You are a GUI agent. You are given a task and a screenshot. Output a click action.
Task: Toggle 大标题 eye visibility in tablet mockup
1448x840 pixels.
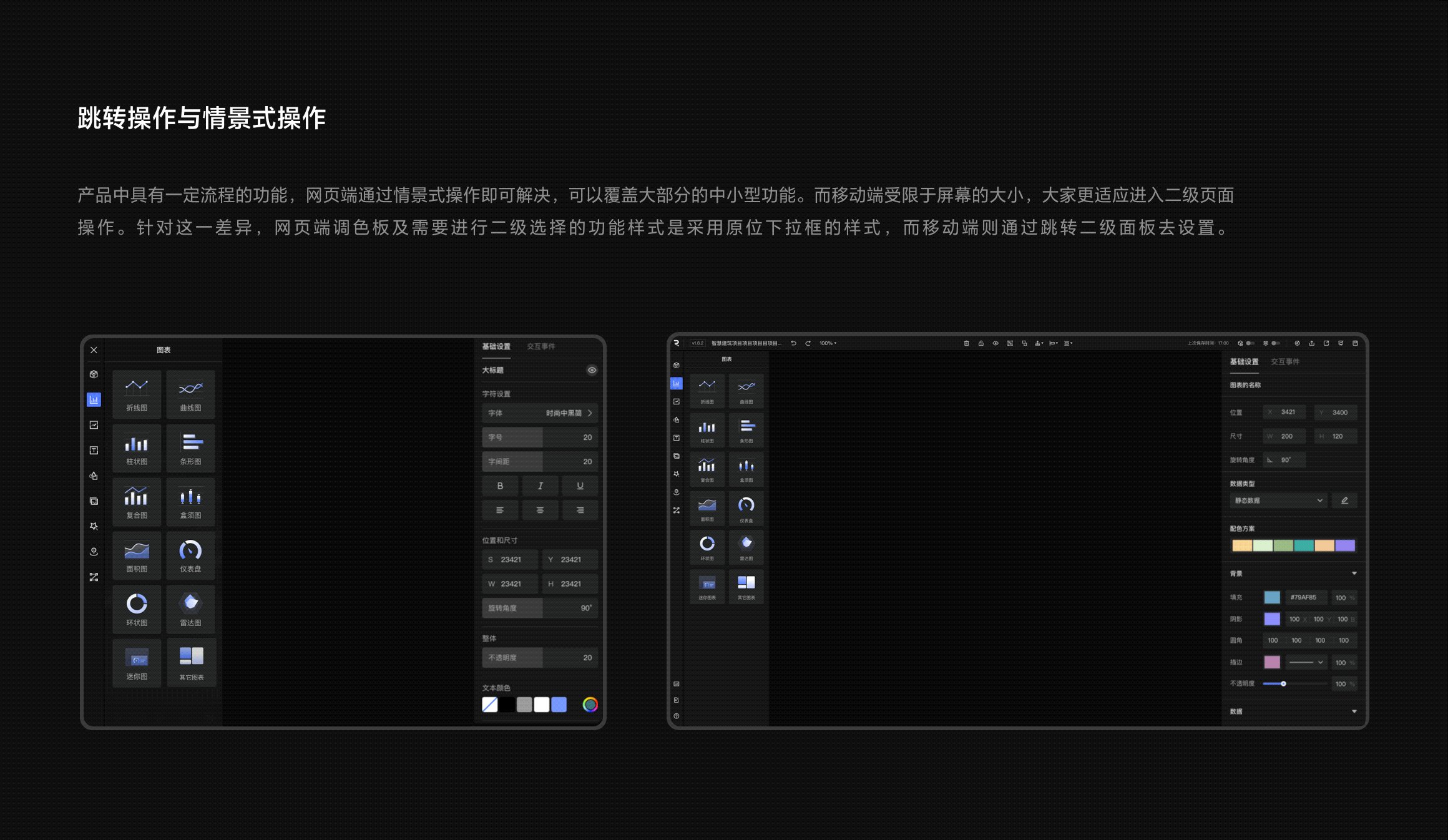coord(592,370)
